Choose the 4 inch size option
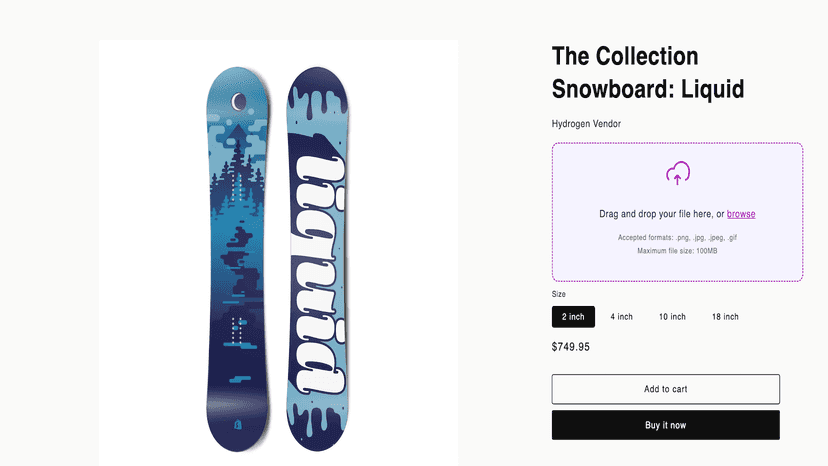Image resolution: width=828 pixels, height=466 pixels. (x=622, y=316)
